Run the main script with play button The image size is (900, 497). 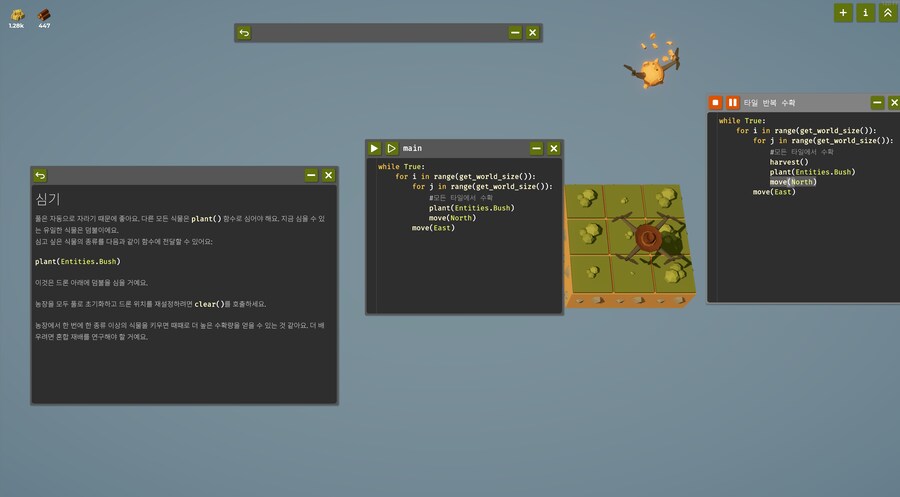[x=375, y=148]
